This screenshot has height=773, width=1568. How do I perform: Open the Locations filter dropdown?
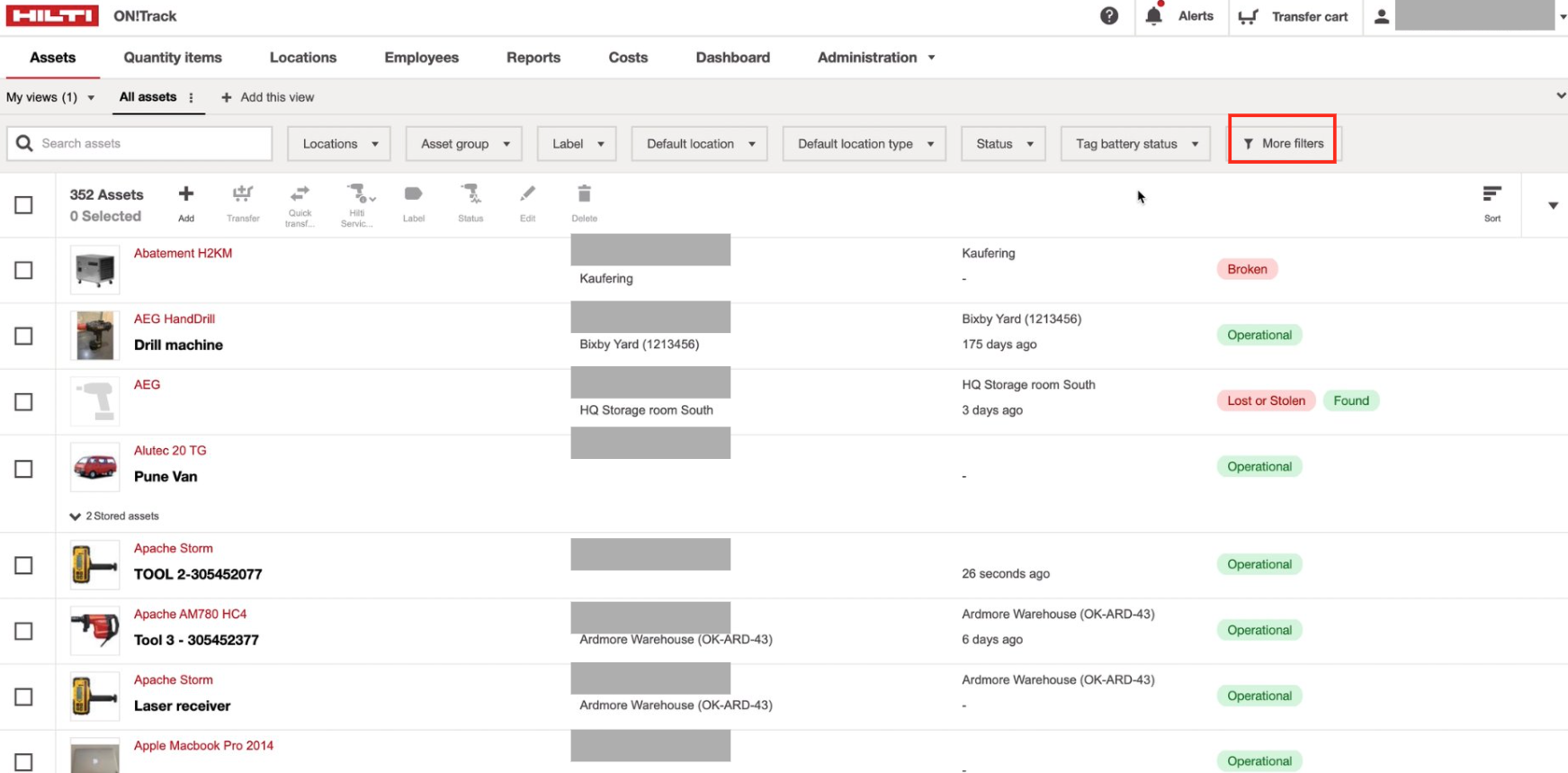[339, 144]
